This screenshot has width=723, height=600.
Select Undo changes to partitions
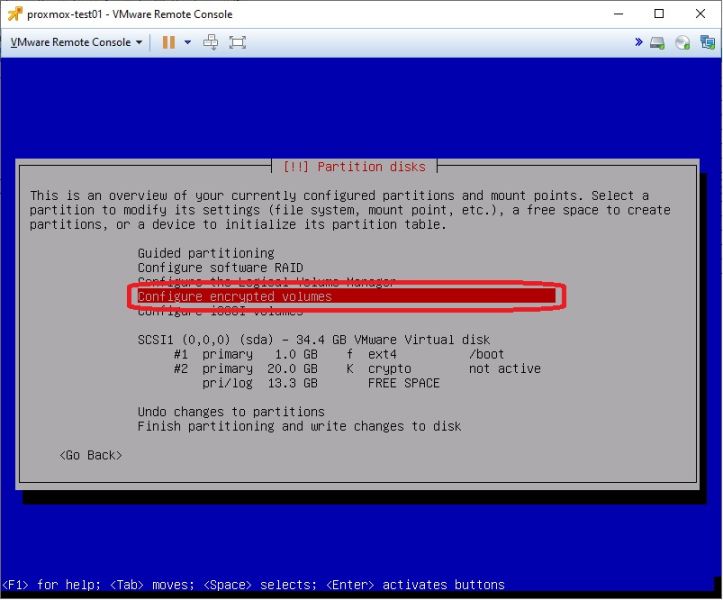(x=231, y=412)
